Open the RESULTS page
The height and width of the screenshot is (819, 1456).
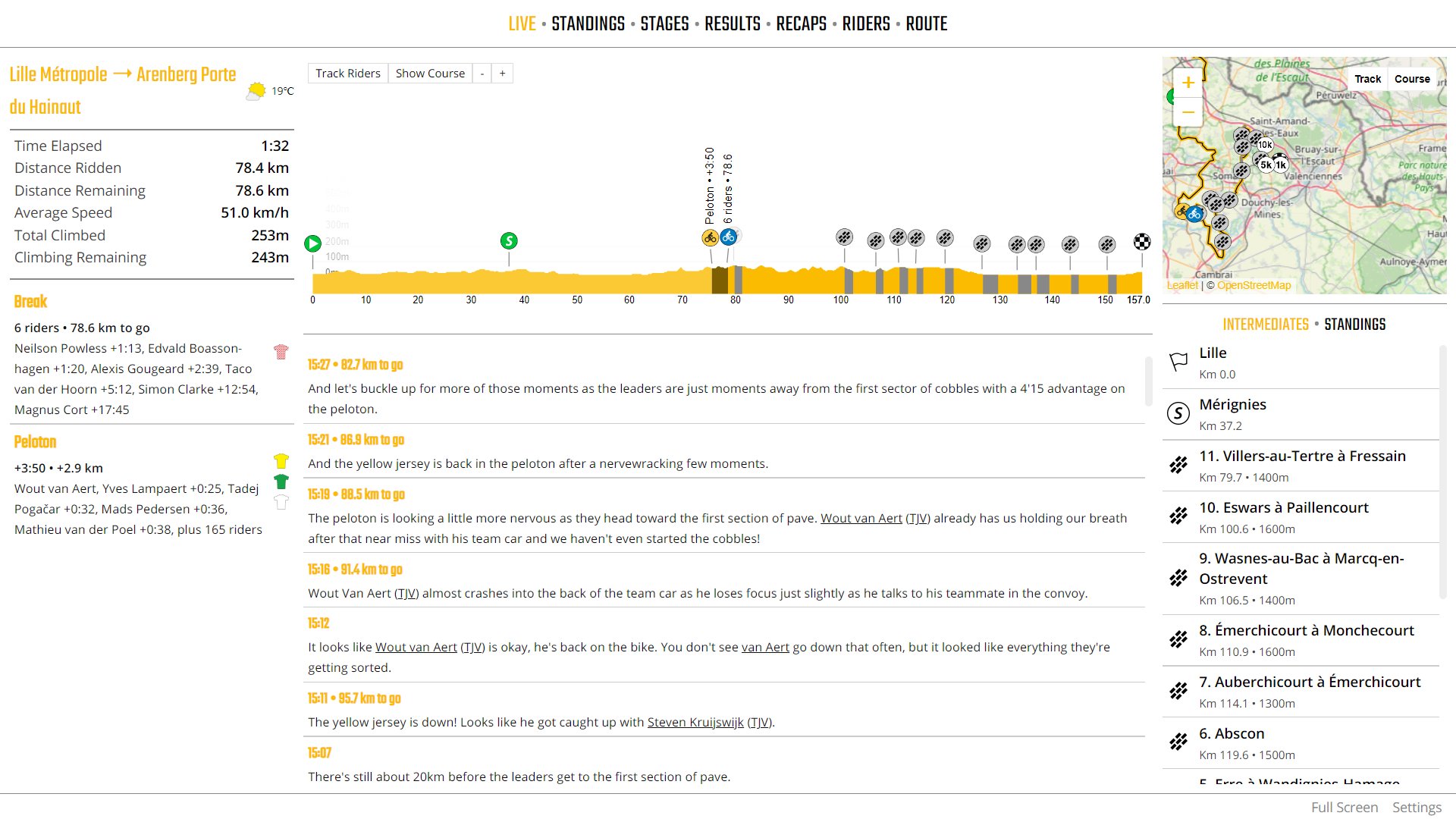click(x=732, y=24)
